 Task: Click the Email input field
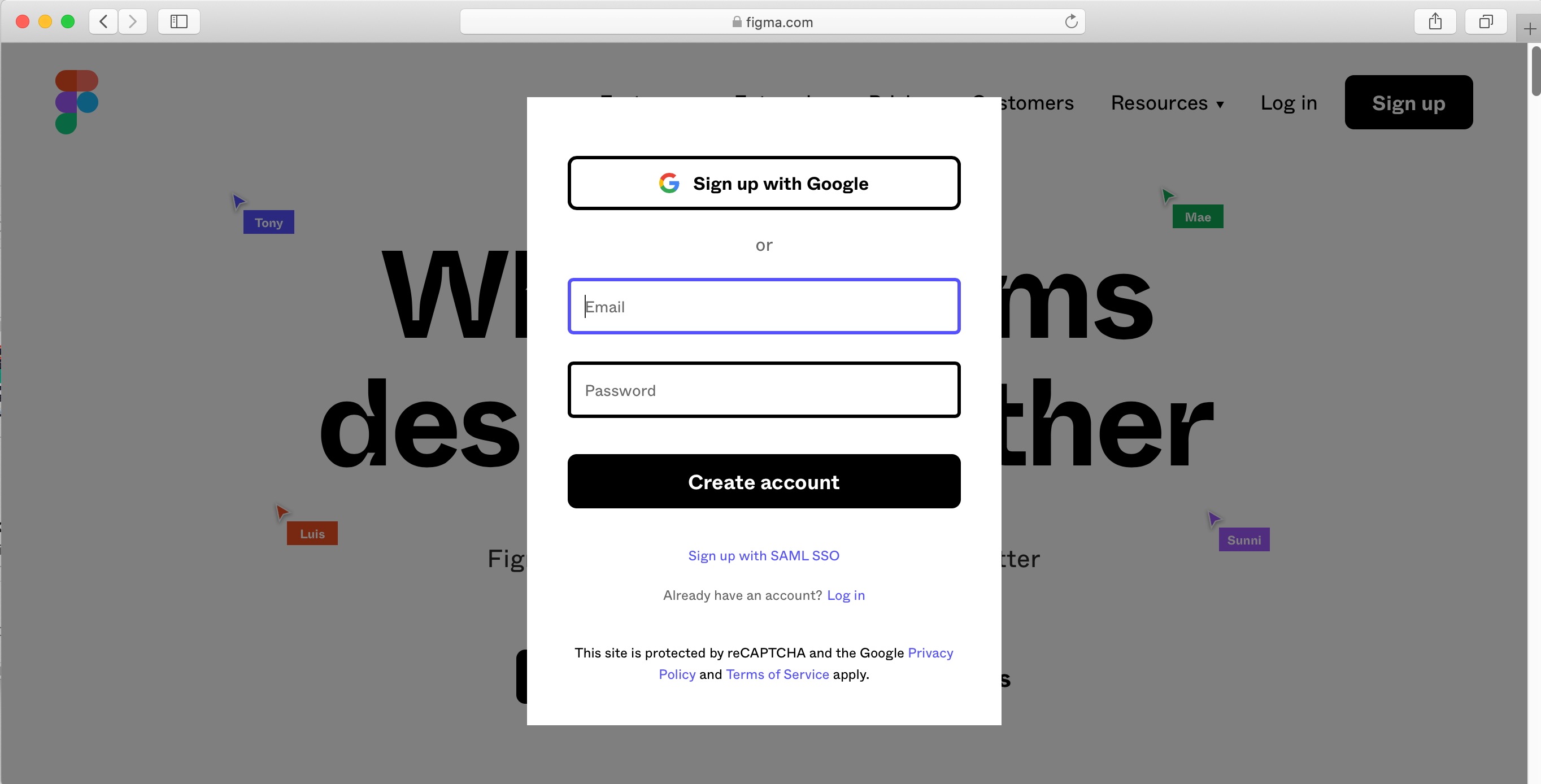[764, 306]
